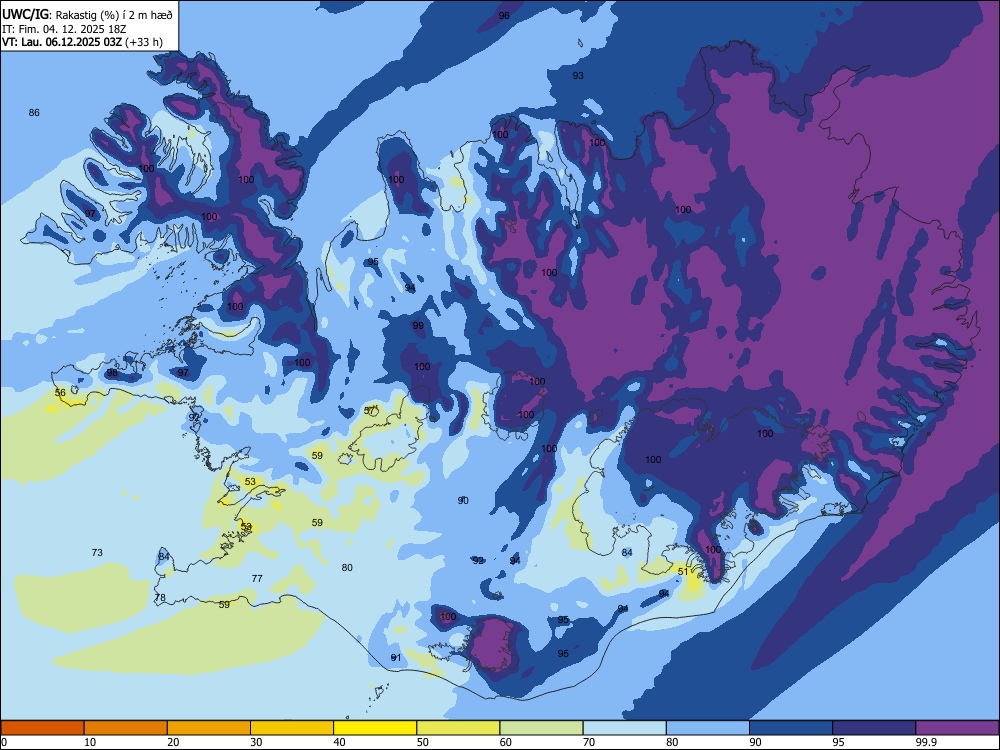This screenshot has width=1000, height=750.
Task: Click the humidity value '93' on the map
Action: (x=578, y=75)
